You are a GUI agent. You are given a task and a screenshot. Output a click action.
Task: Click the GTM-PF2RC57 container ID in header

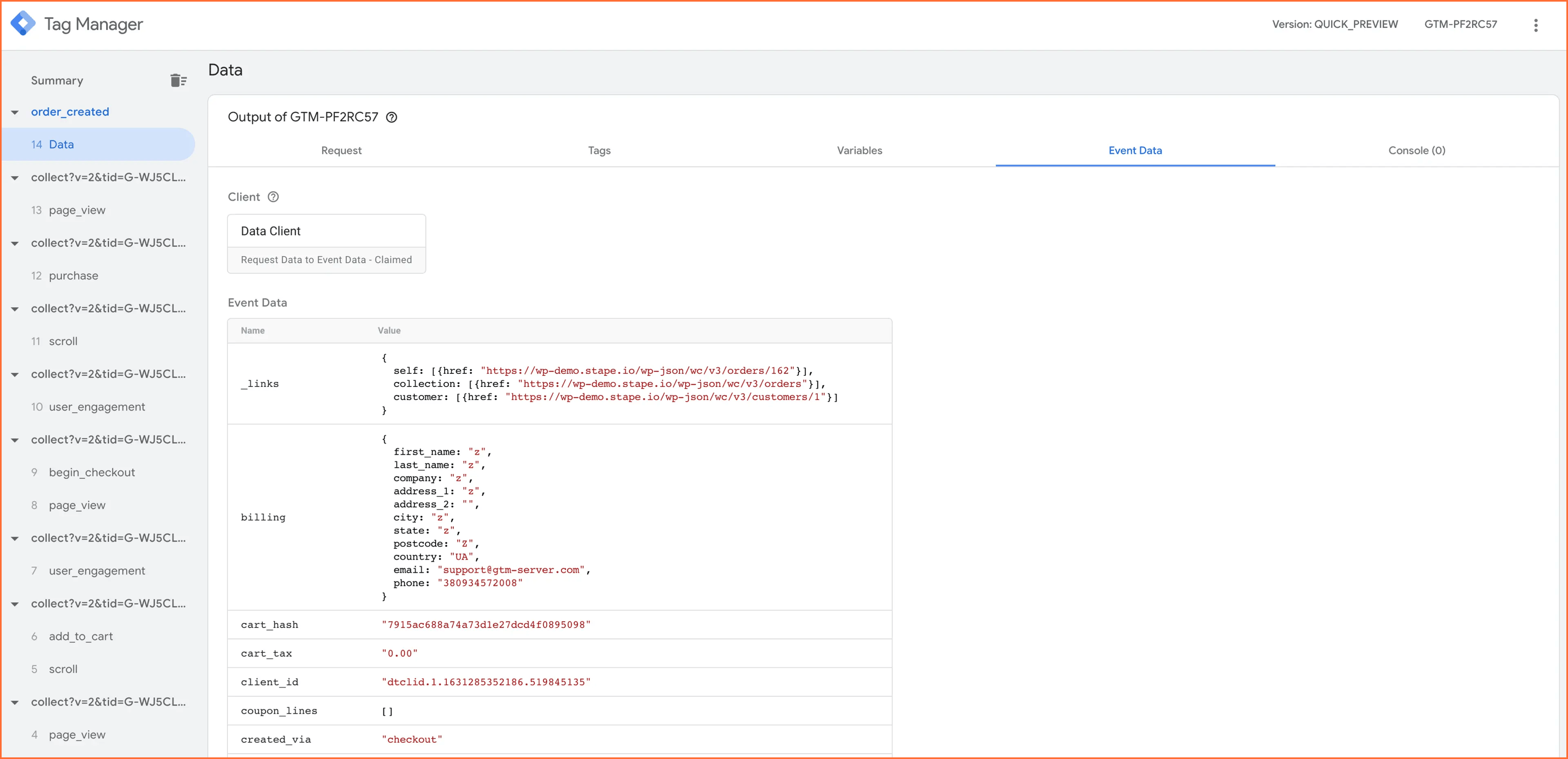tap(1460, 25)
